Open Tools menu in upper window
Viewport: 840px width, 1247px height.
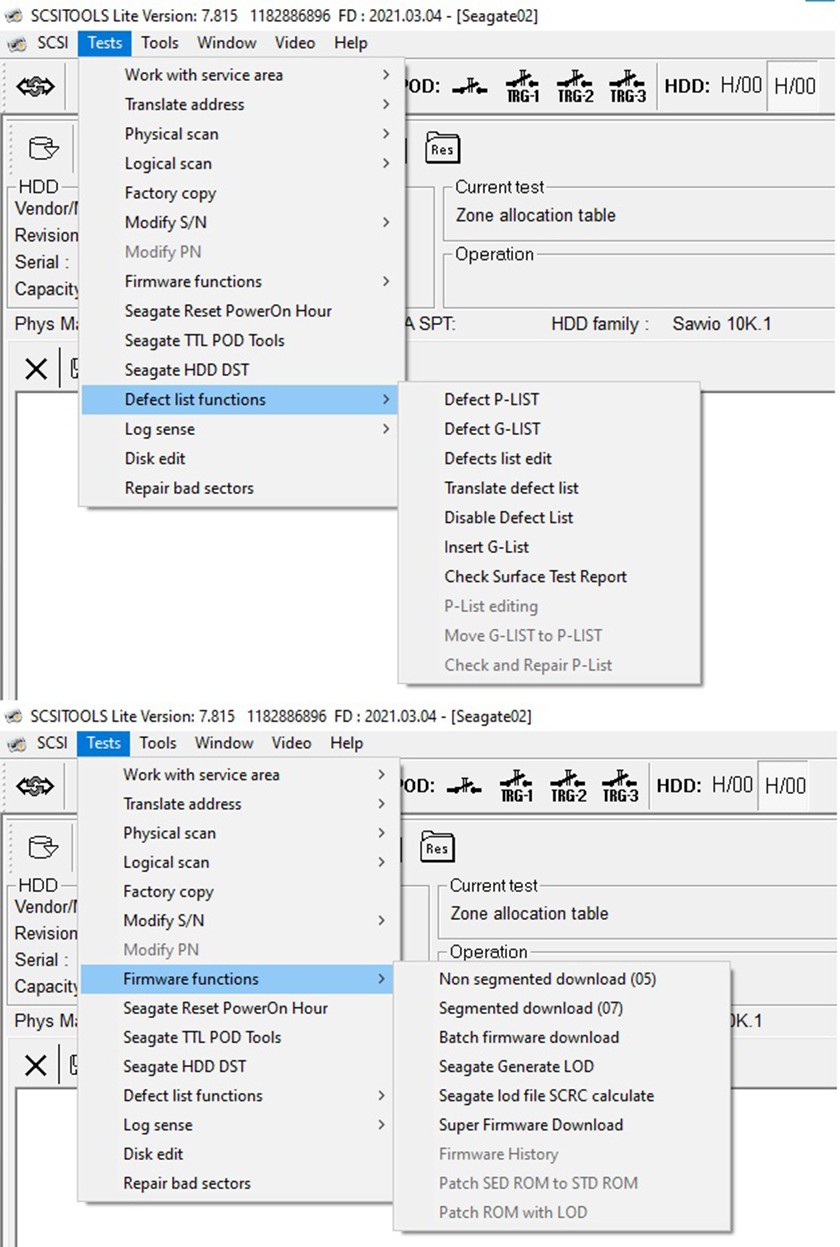point(160,43)
